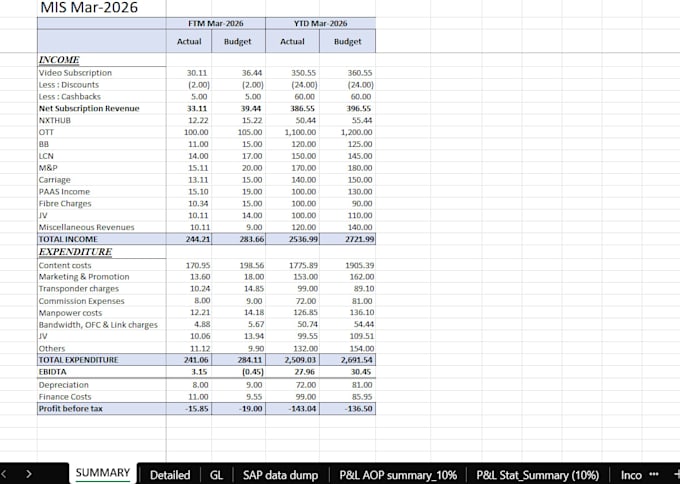Viewport: 680px width, 484px height.
Task: Select the Transponder charges row label
Action: click(x=78, y=288)
